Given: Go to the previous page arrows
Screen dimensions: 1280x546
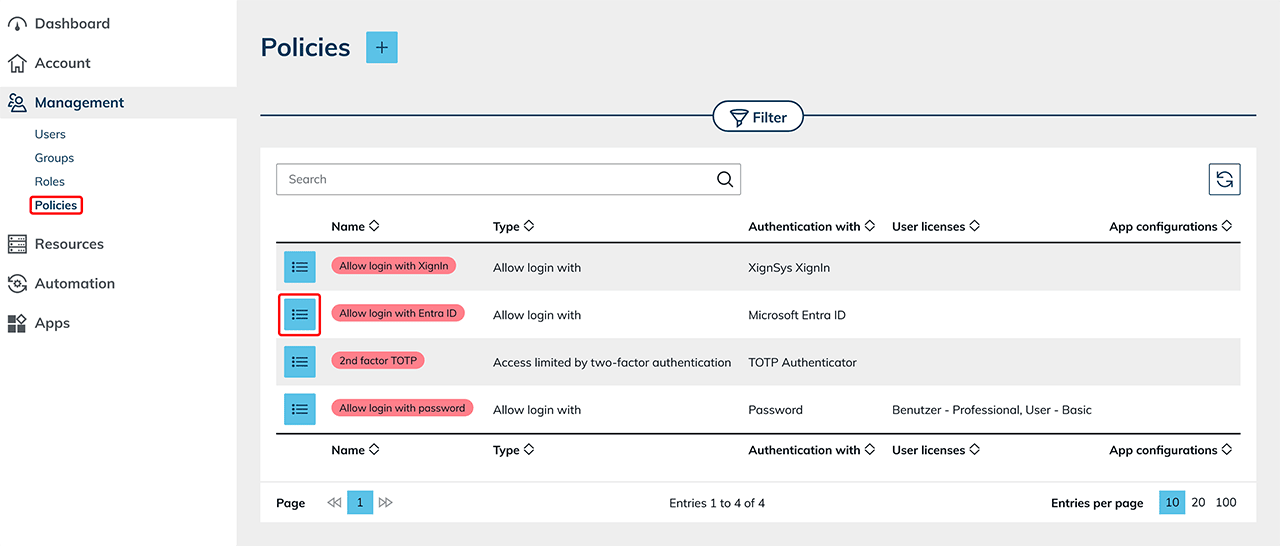Looking at the screenshot, I should [334, 503].
